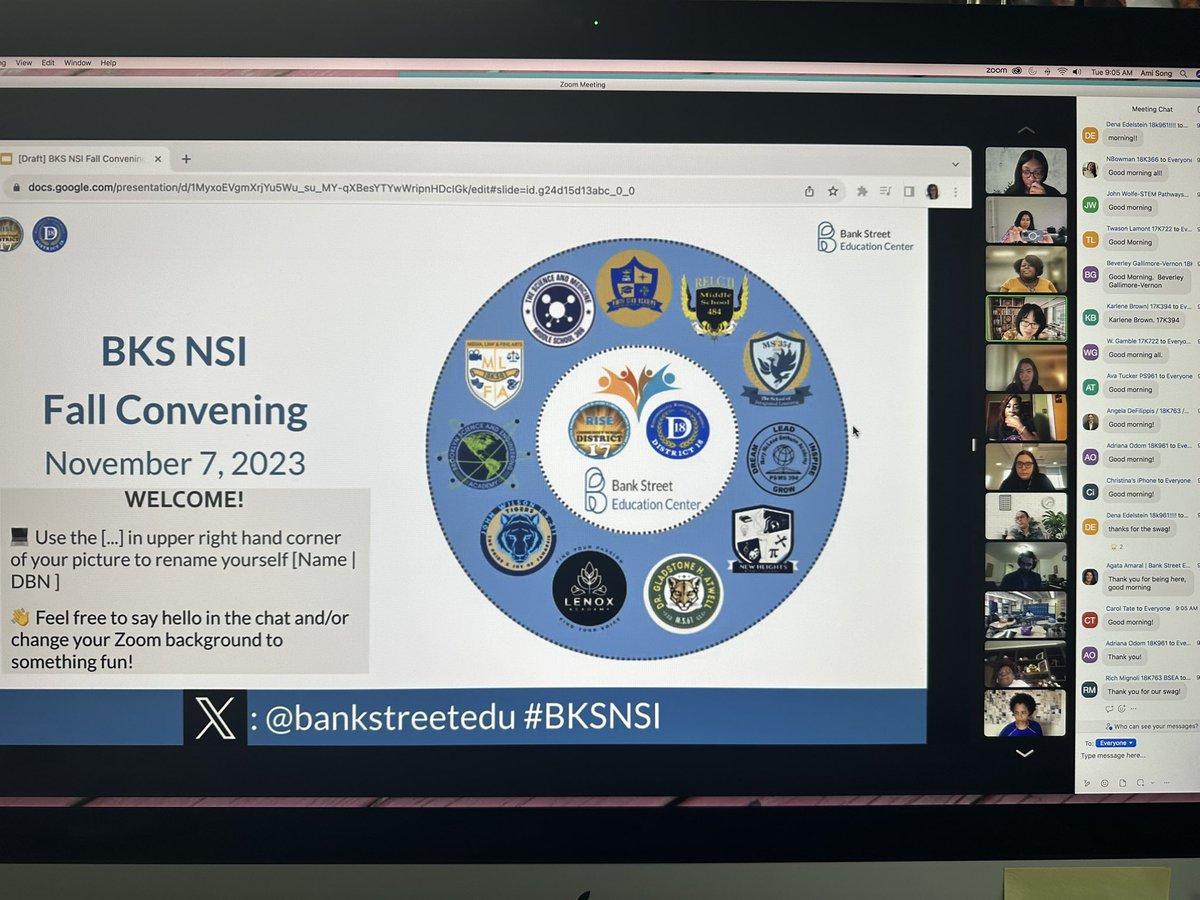Add reaction to 'Thank you for our swag!'
This screenshot has width=1200, height=900.
(1124, 709)
